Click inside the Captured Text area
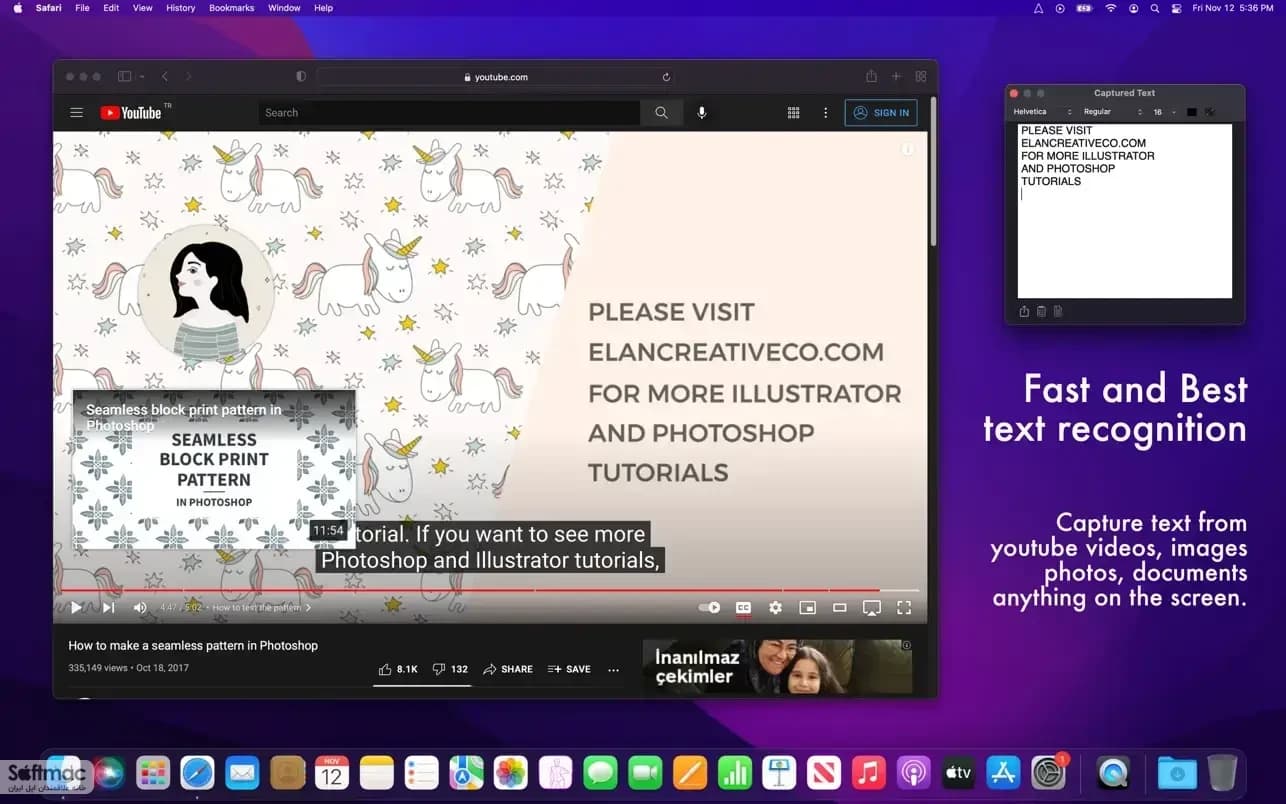Screen dimensions: 1286x804 [x=1125, y=211]
